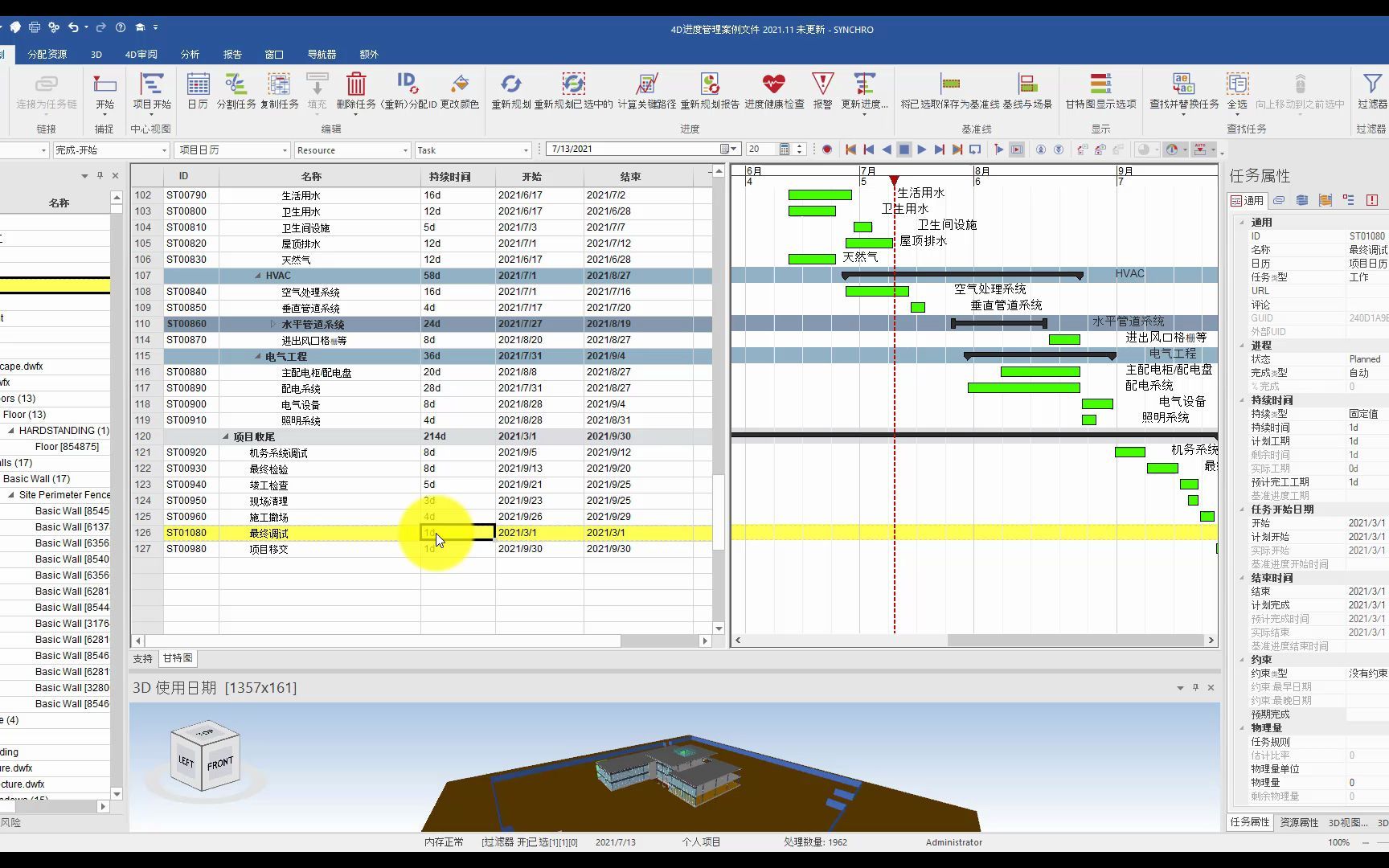Open the 3D ribbon tab
The height and width of the screenshot is (868, 1389).
tap(96, 55)
